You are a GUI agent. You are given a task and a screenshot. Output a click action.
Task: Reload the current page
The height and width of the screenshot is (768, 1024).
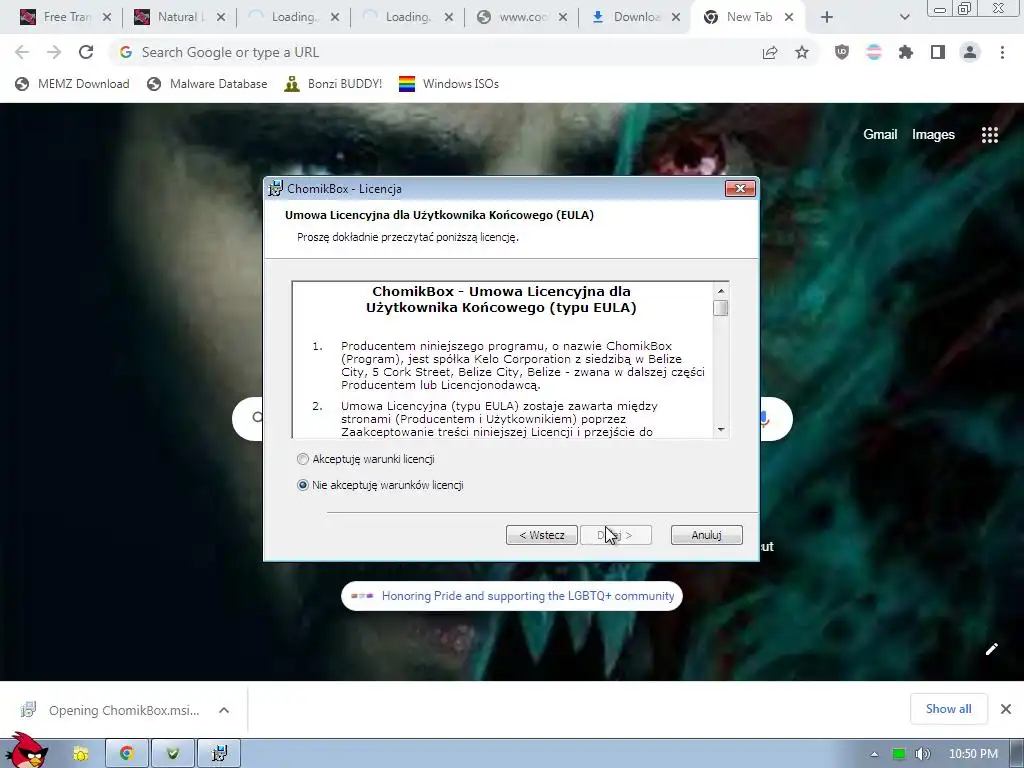[86, 52]
